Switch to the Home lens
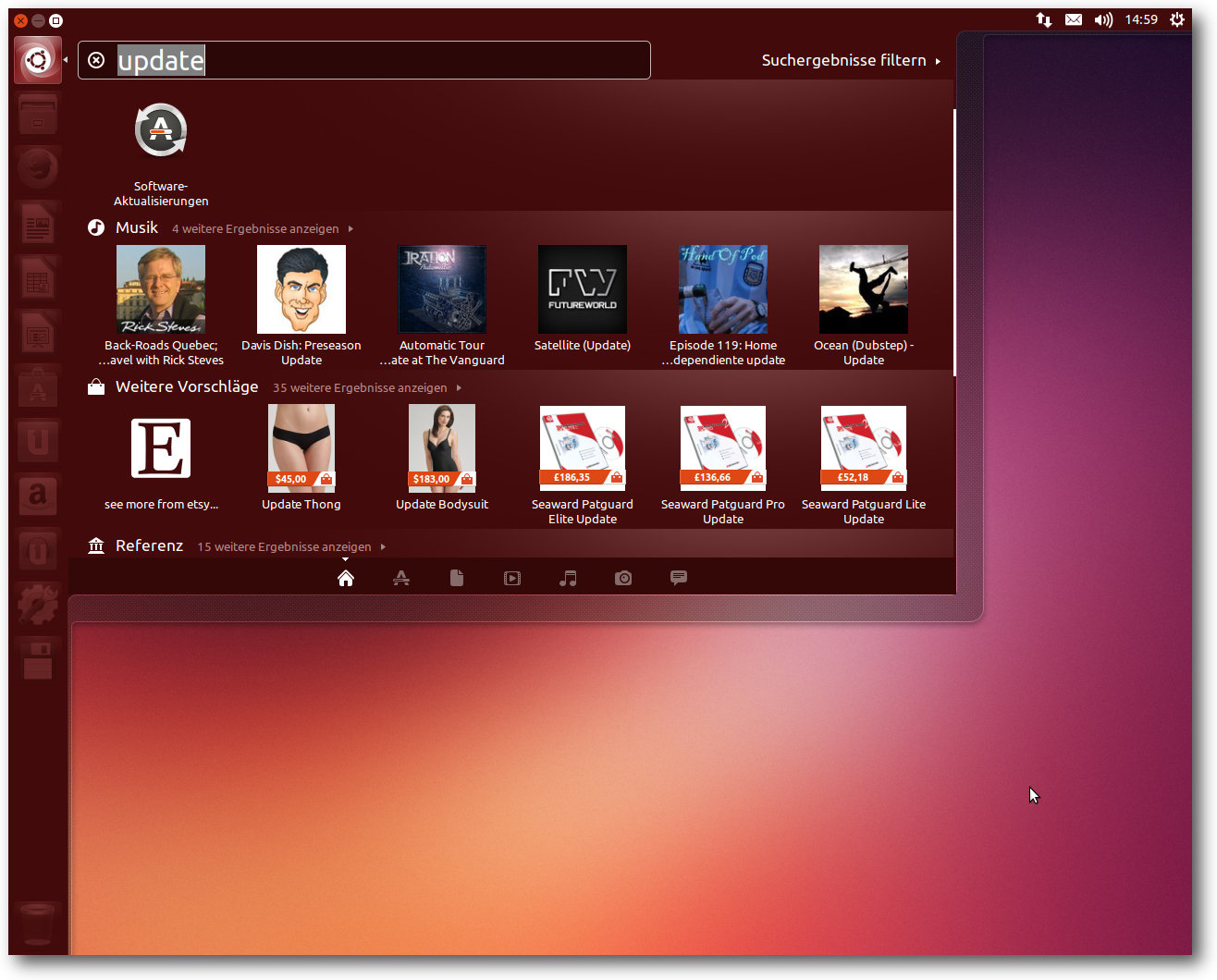The height and width of the screenshot is (980, 1217). [346, 578]
